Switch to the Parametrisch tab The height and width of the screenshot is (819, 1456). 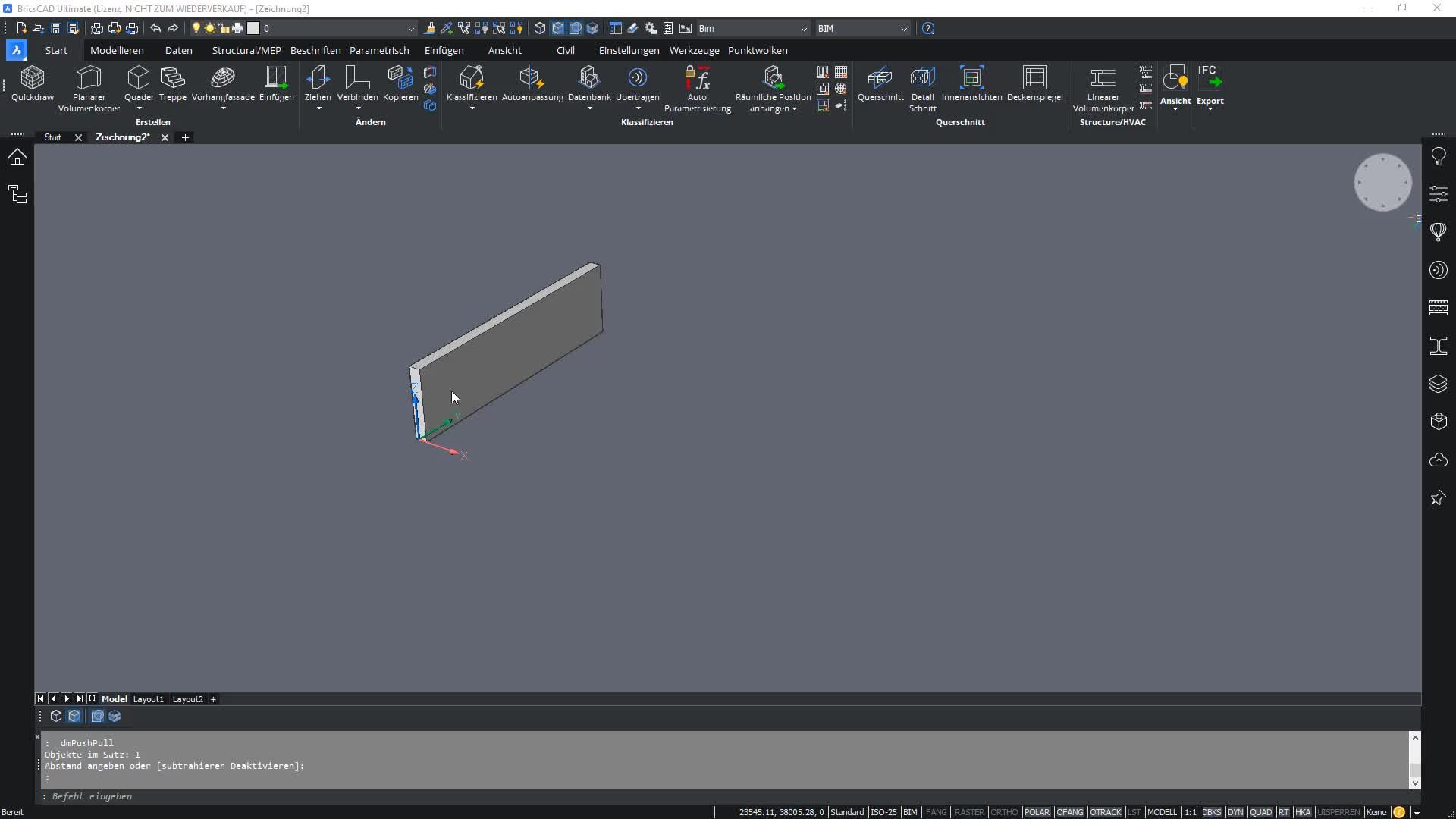point(379,50)
